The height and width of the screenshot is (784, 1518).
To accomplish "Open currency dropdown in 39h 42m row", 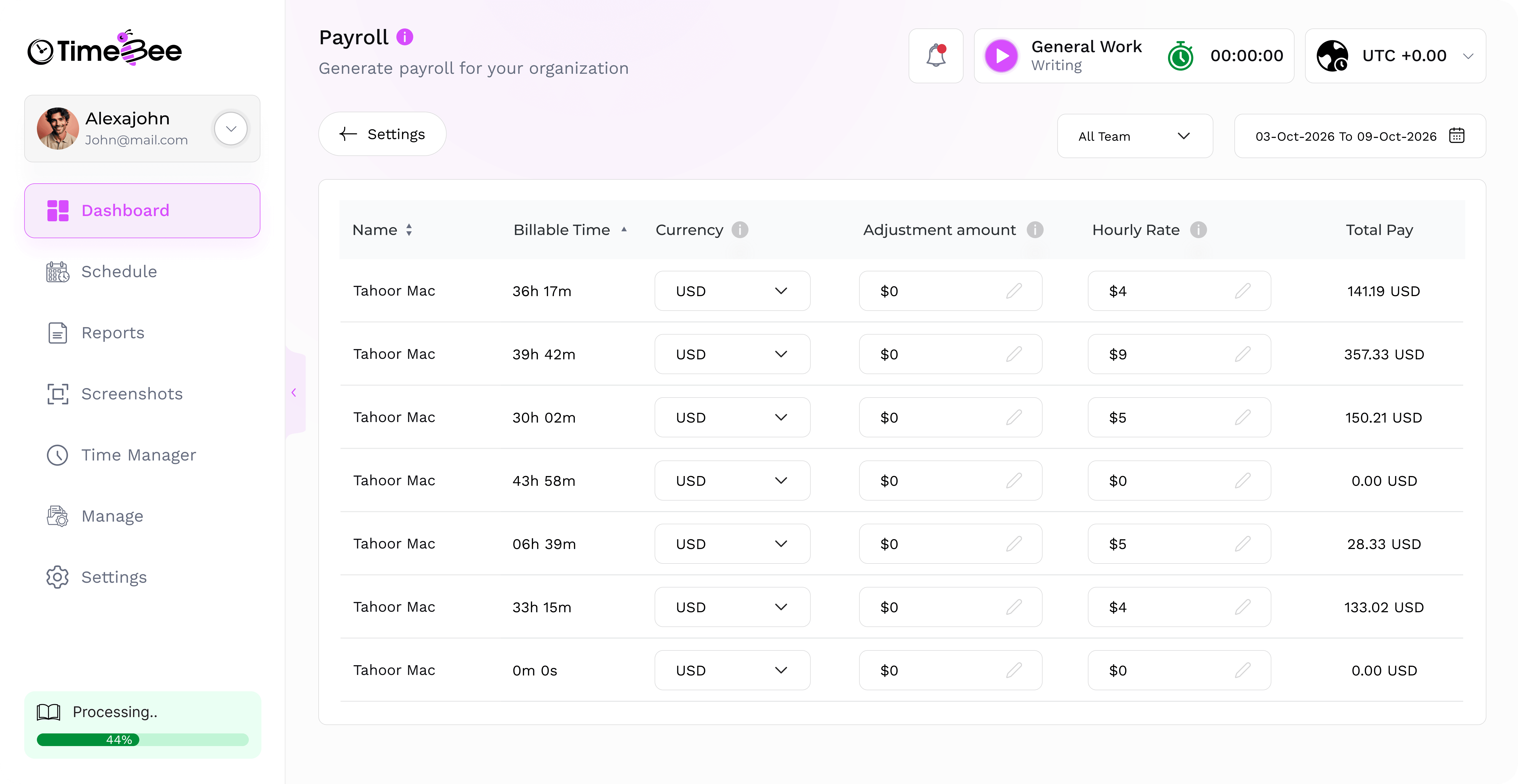I will (732, 354).
